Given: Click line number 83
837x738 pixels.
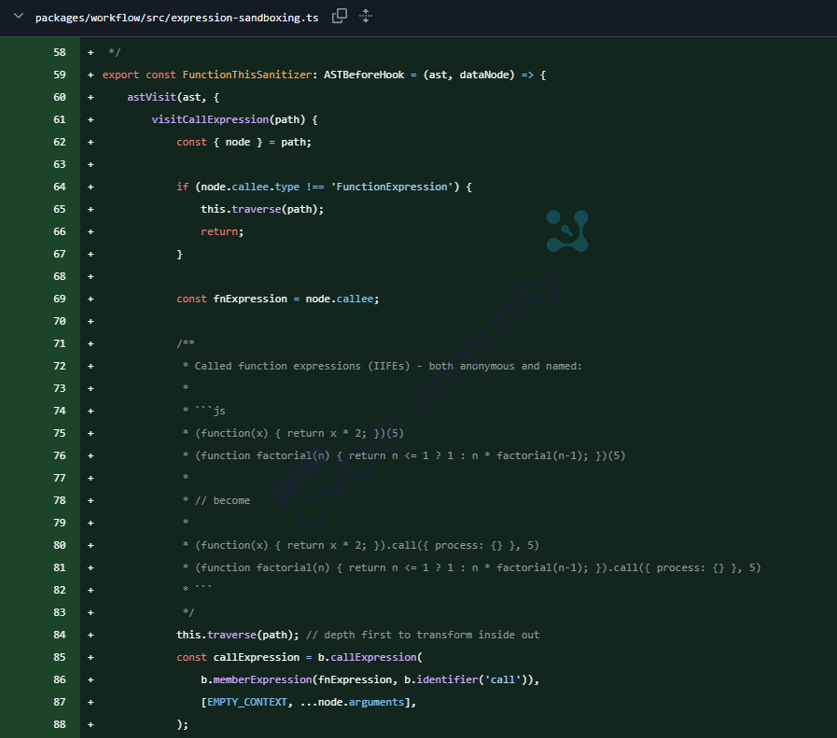Looking at the screenshot, I should [x=59, y=613].
